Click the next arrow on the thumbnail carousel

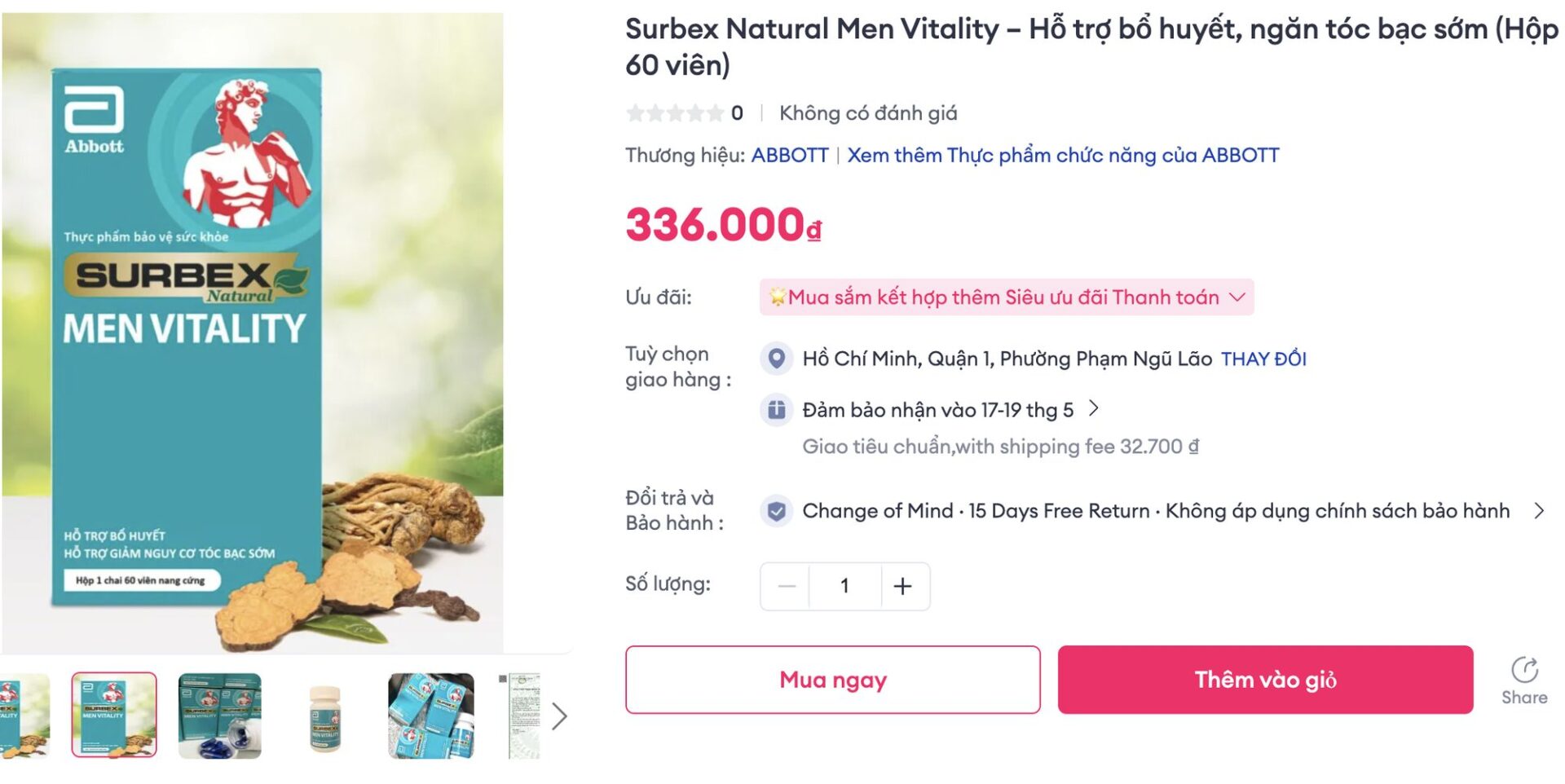561,717
